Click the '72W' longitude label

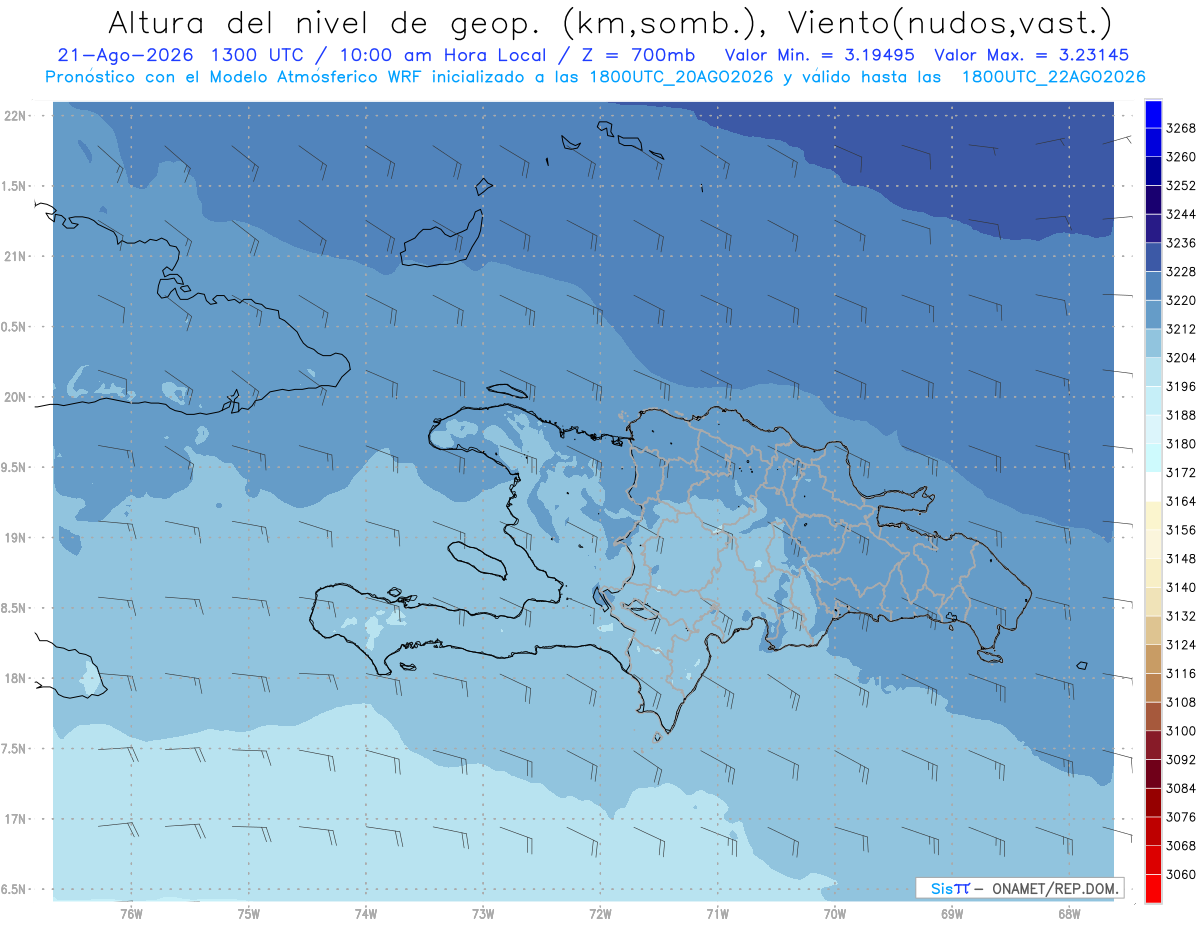pyautogui.click(x=600, y=913)
